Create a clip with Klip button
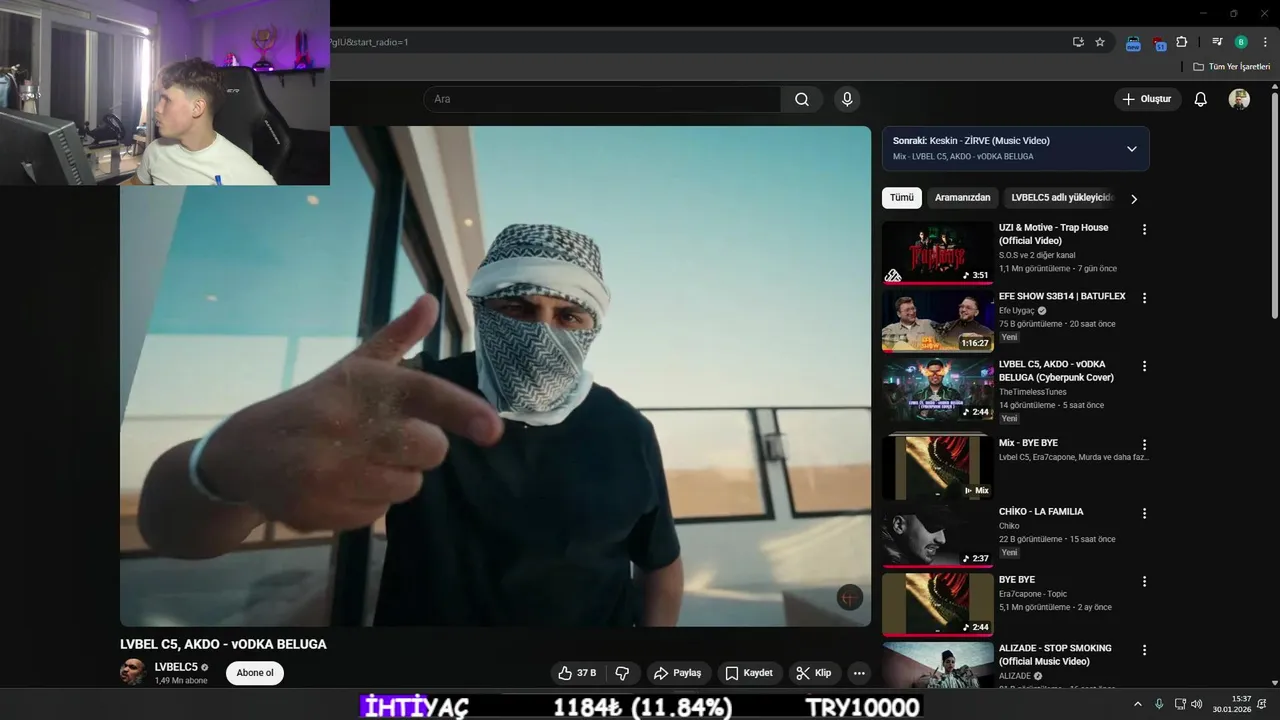Screen dimensions: 1280x720 814,673
